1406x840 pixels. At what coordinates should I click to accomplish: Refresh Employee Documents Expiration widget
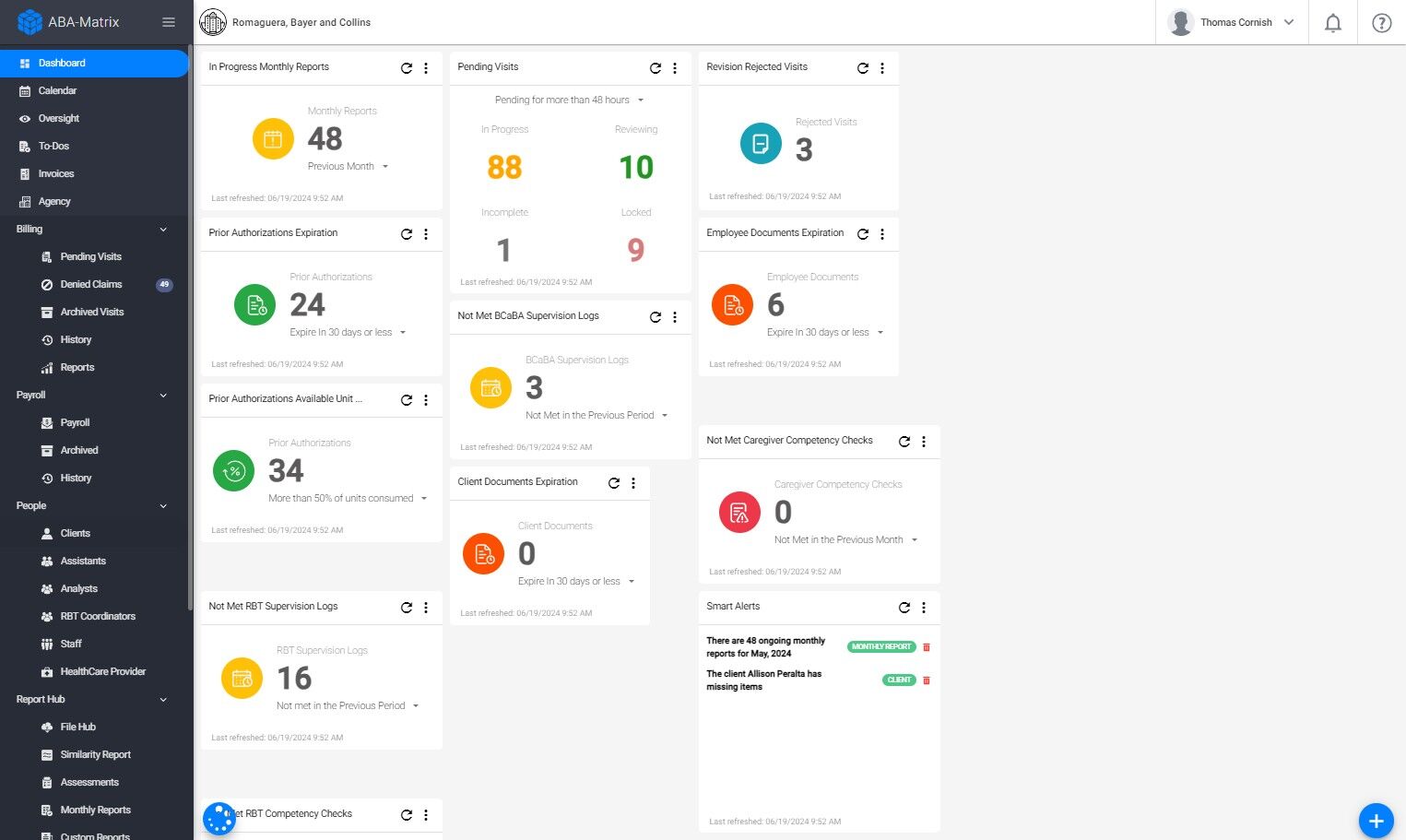(863, 233)
